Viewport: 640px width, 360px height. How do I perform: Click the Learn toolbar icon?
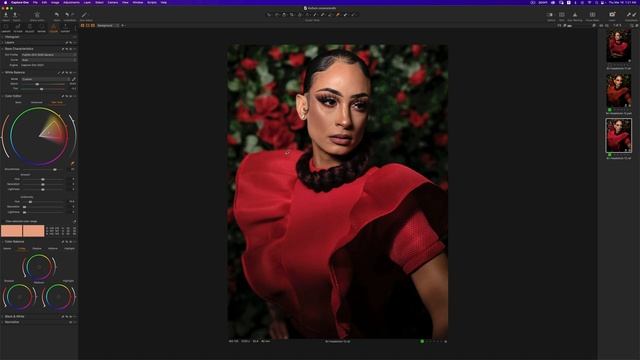[612, 15]
